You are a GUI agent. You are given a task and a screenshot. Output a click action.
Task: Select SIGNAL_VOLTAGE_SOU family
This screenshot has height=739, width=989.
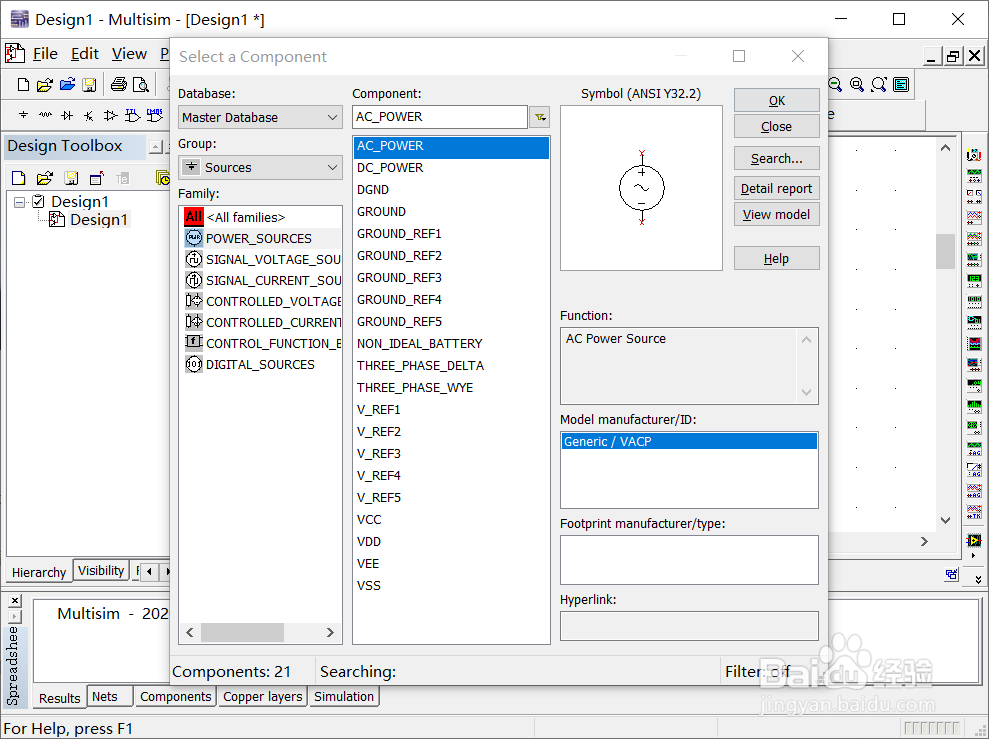click(260, 259)
